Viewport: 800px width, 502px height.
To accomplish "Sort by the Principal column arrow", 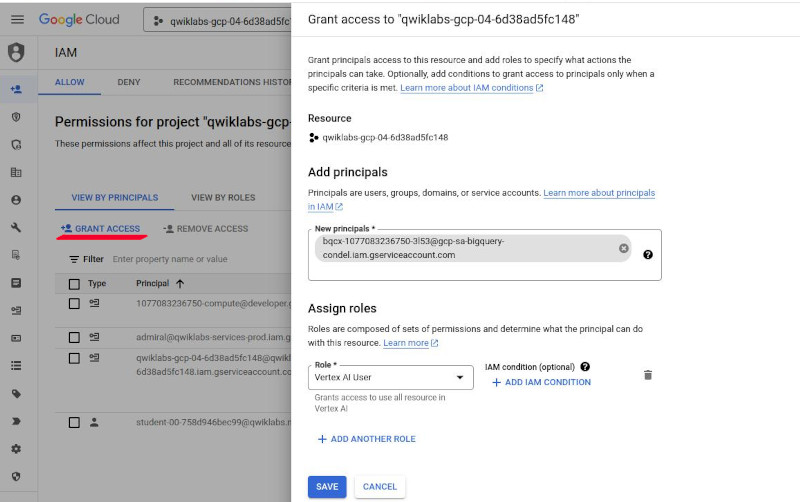I will [180, 284].
